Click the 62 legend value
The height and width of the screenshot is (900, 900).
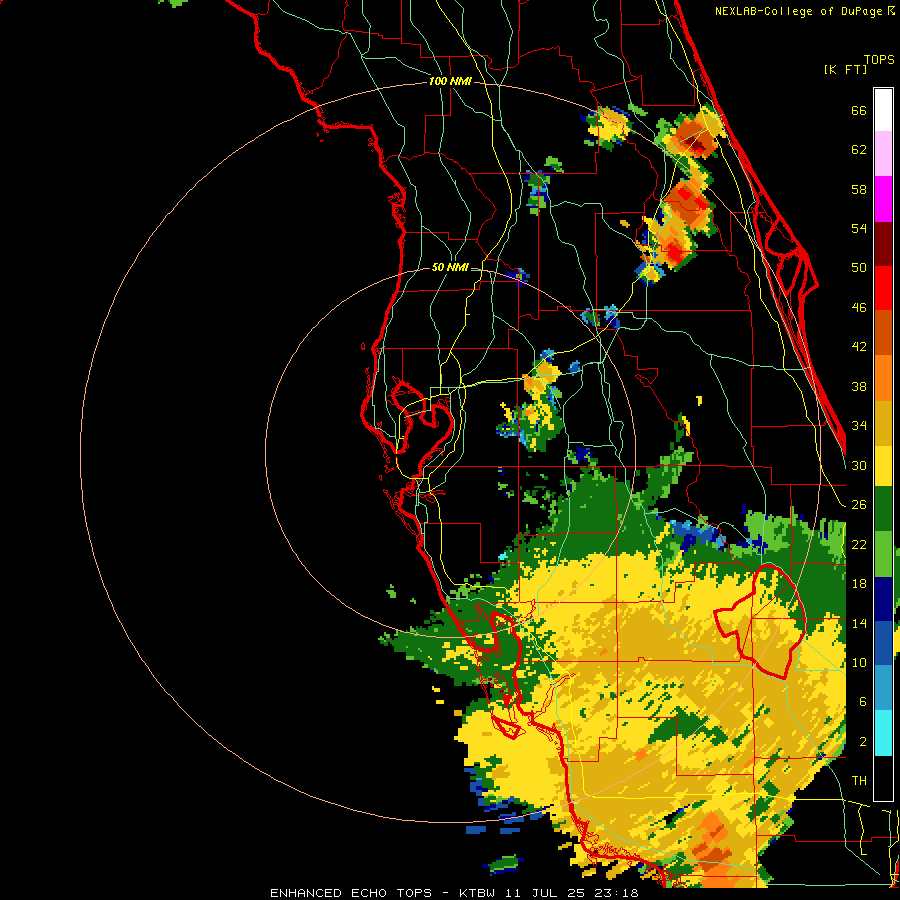coord(859,150)
